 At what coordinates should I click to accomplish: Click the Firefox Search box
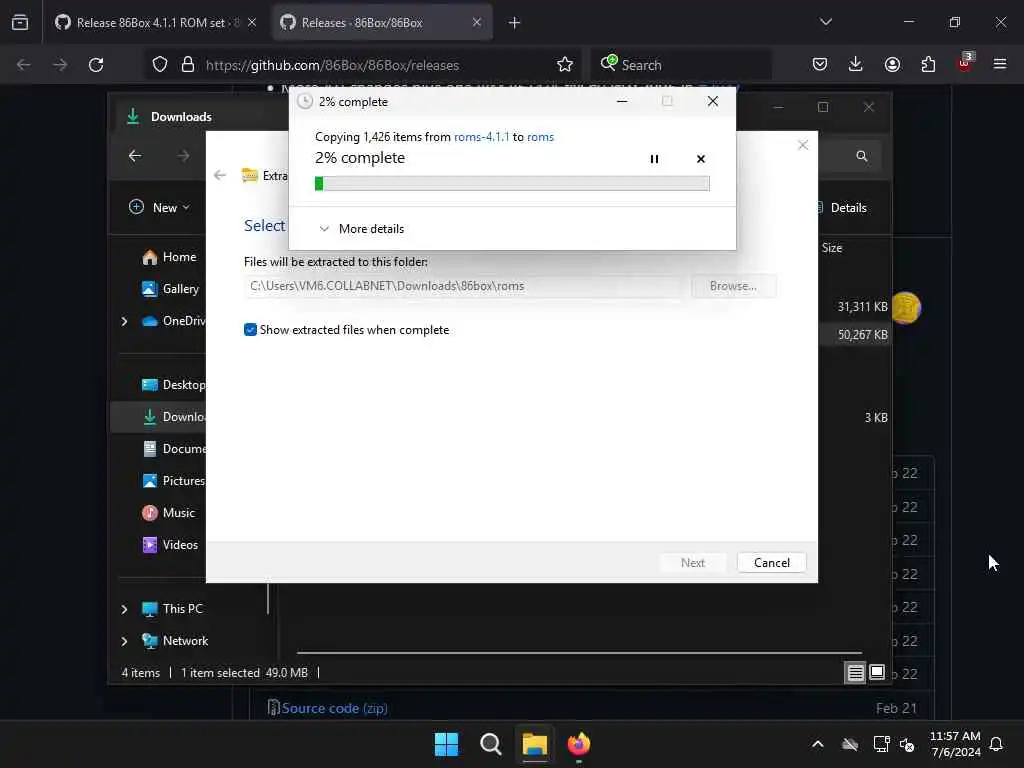(x=682, y=65)
